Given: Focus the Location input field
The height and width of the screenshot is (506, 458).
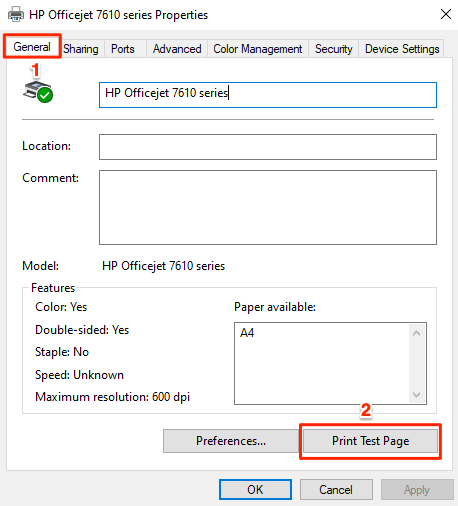Looking at the screenshot, I should pos(268,147).
